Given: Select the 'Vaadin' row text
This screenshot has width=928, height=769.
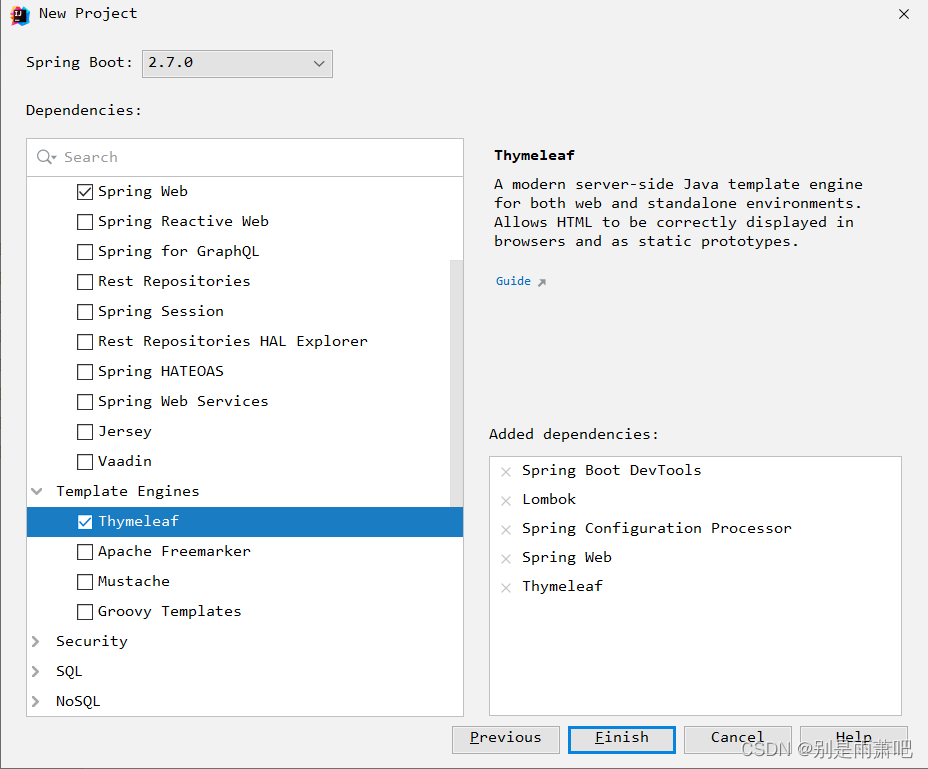Looking at the screenshot, I should tap(125, 461).
